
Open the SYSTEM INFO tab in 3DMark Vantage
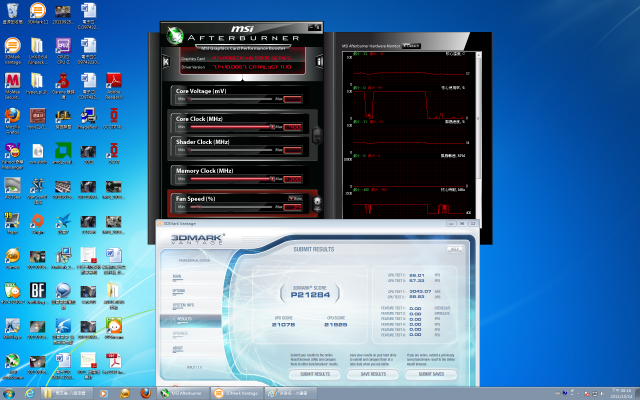click(183, 305)
